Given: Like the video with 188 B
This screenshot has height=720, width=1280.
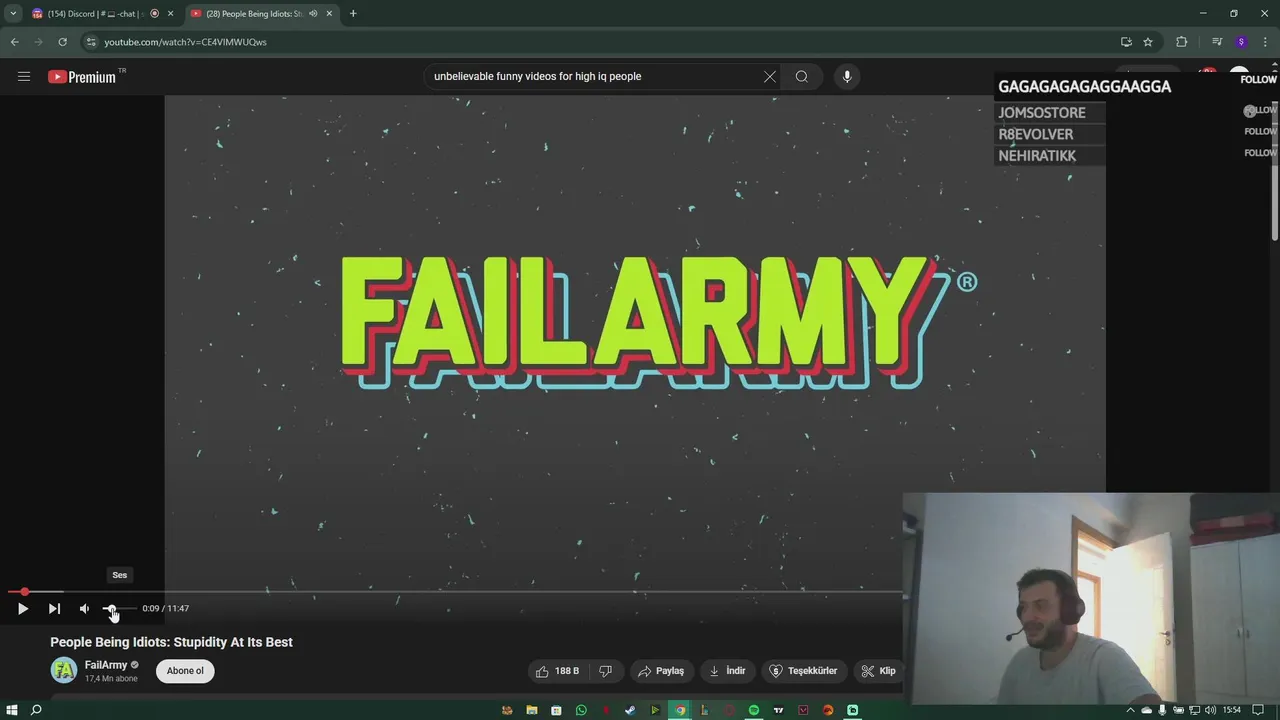Looking at the screenshot, I should (x=558, y=671).
